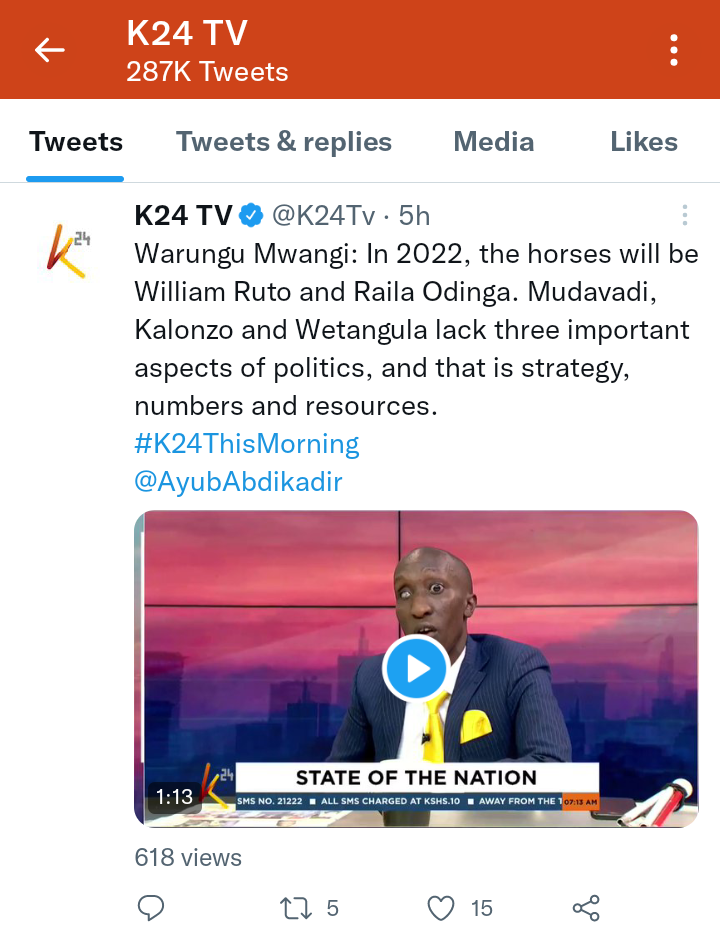Share the tweet with the share icon
This screenshot has width=720, height=933.
586,908
